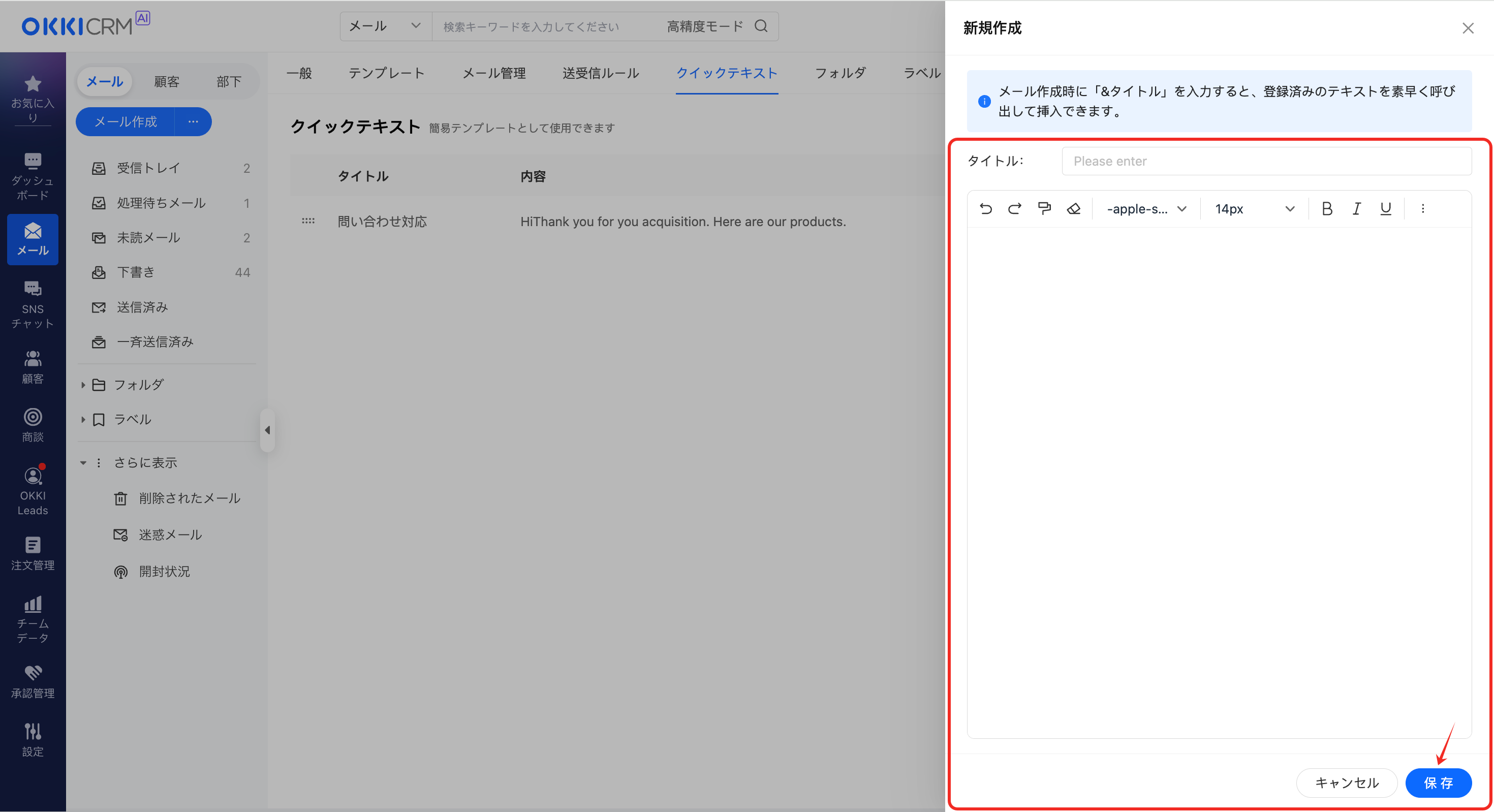1494x812 pixels.
Task: Click the キャンセル button
Action: [1347, 783]
